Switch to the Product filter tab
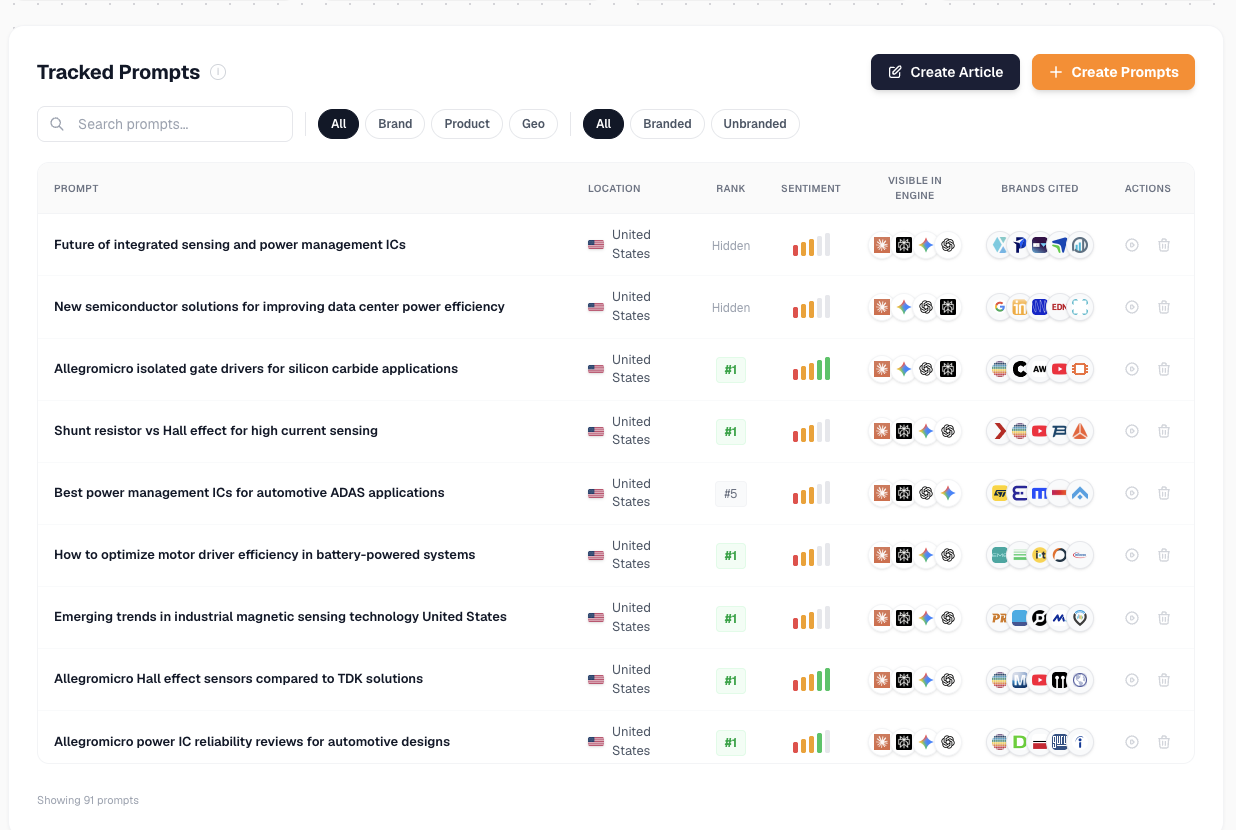The width and height of the screenshot is (1236, 830). (x=466, y=124)
